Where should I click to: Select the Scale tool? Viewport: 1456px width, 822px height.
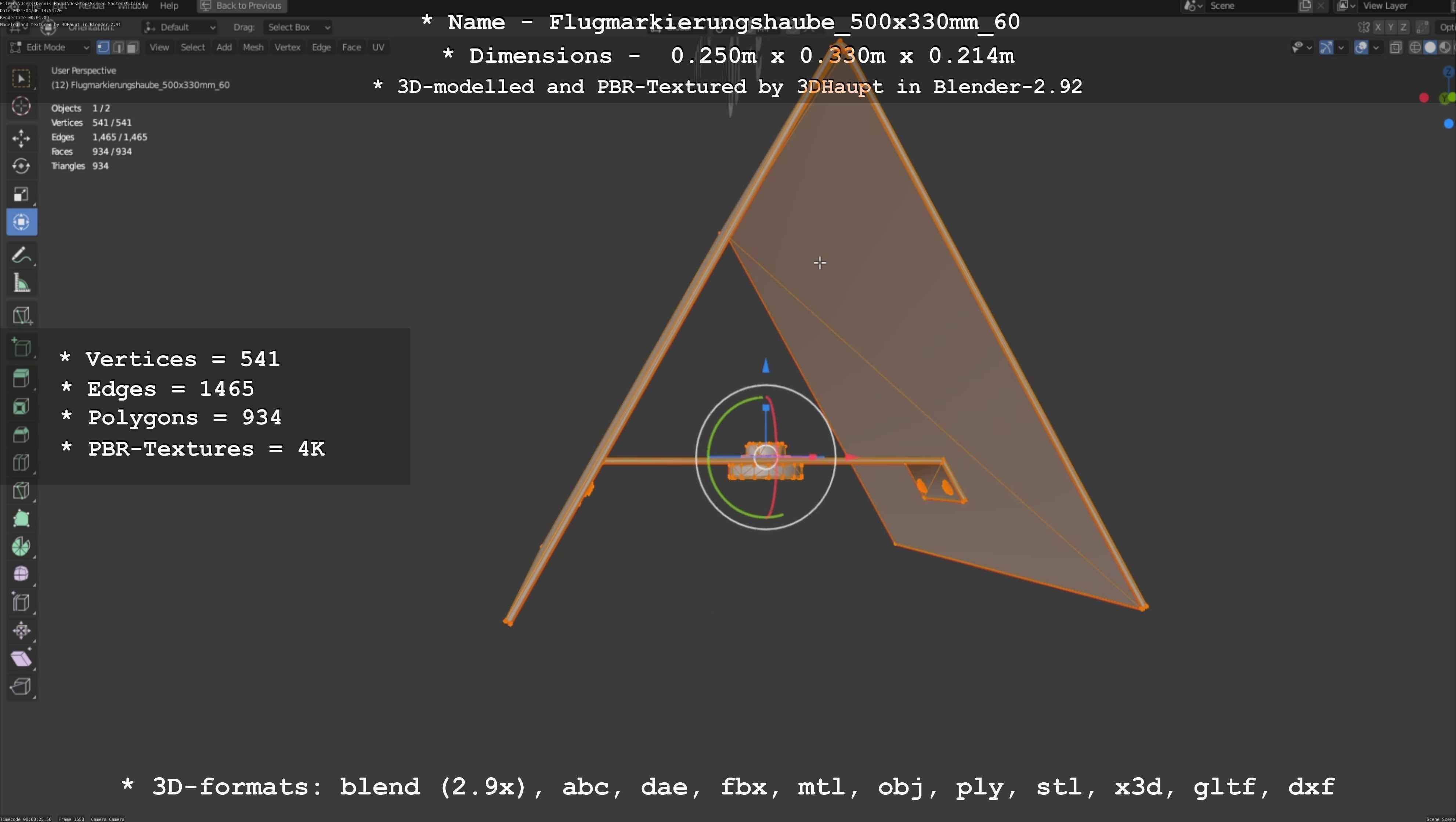point(21,194)
